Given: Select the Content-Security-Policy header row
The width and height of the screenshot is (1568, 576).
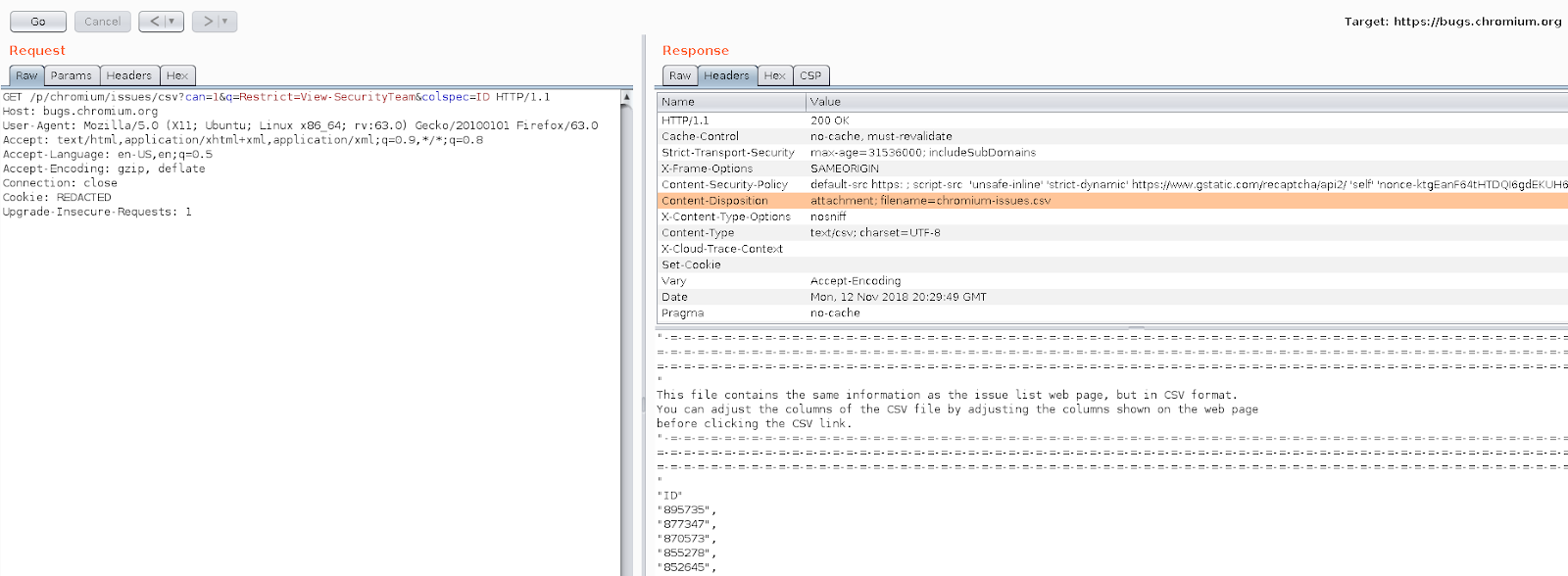Looking at the screenshot, I should (x=1112, y=184).
